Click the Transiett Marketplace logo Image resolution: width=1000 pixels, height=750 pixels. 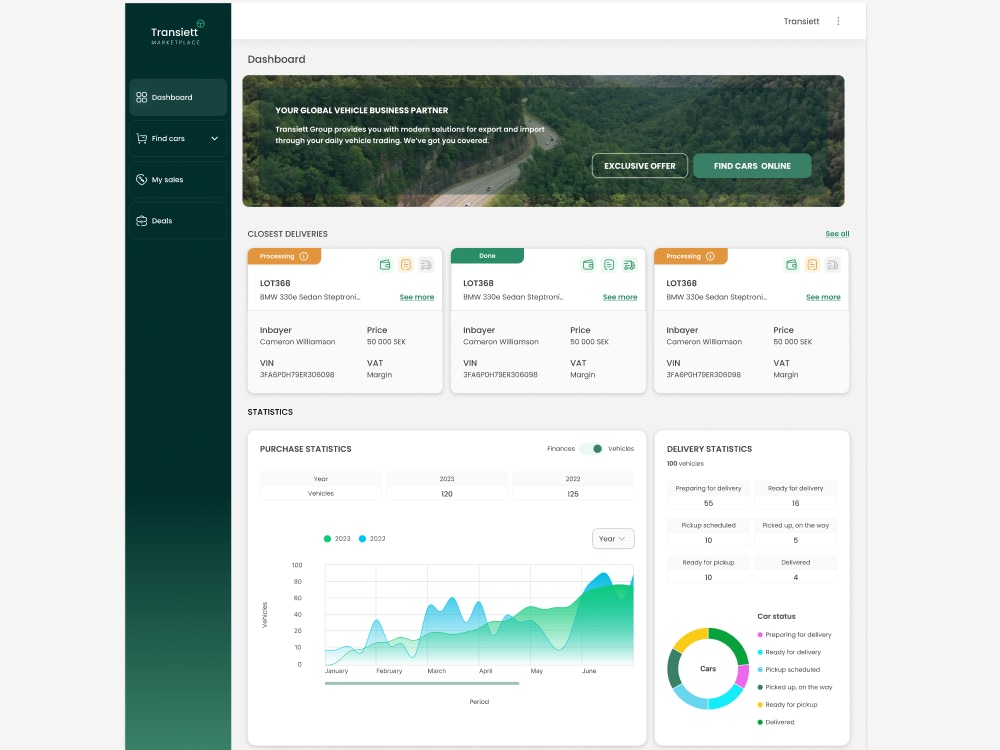(x=177, y=34)
